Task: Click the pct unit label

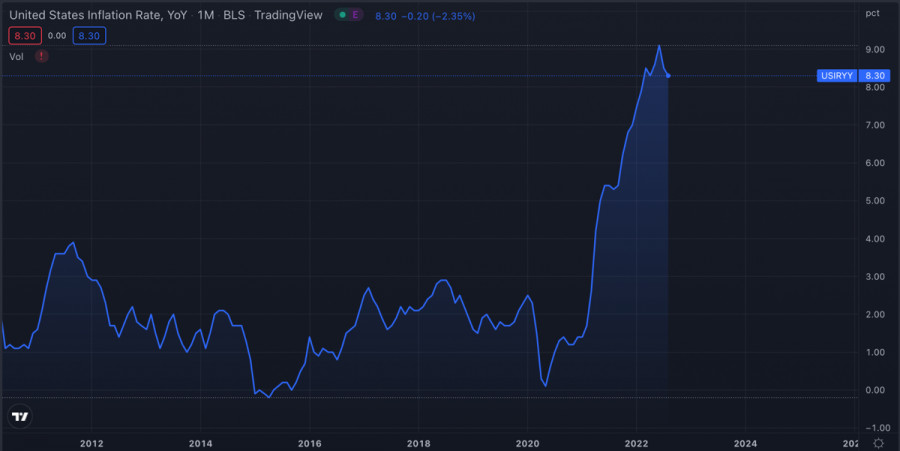Action: tap(873, 14)
